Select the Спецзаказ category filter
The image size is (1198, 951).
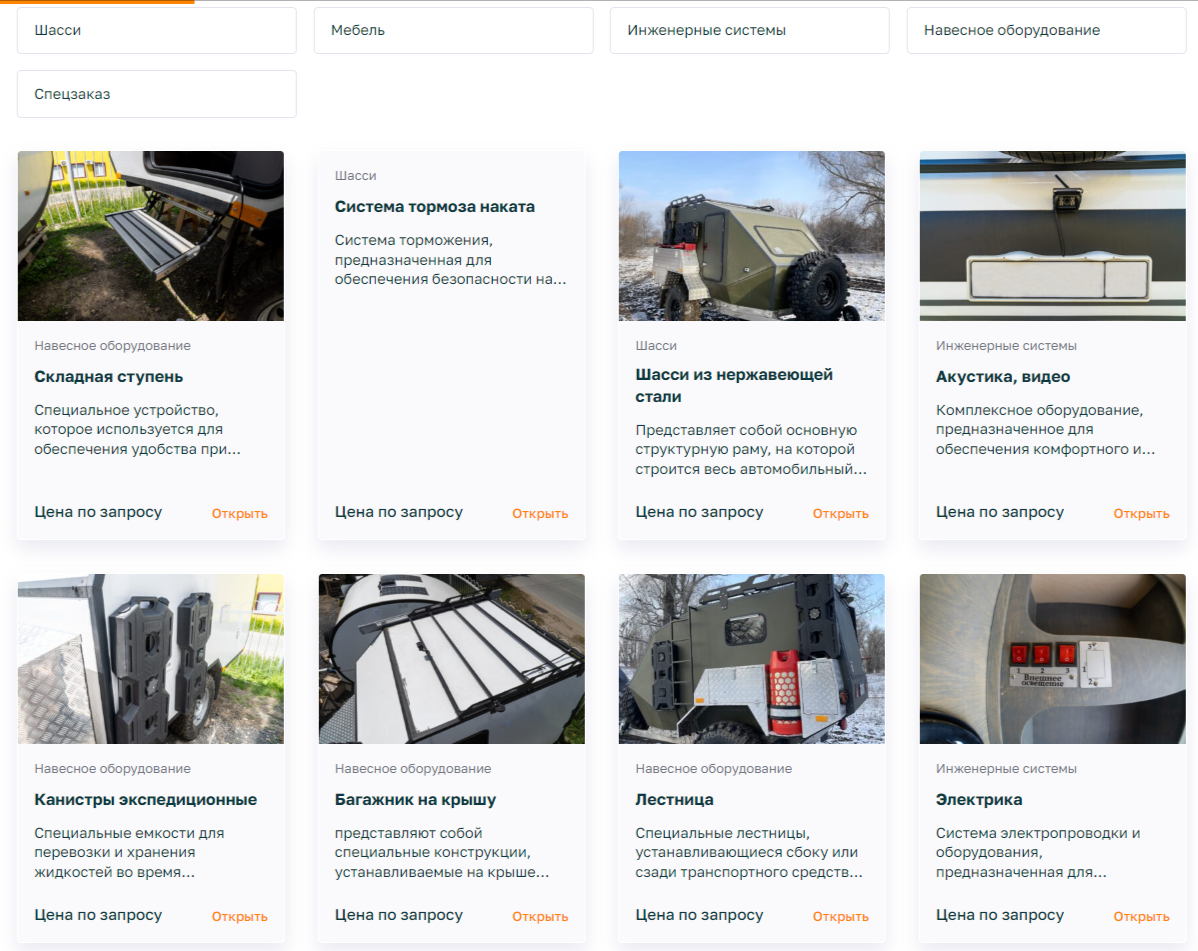click(156, 94)
